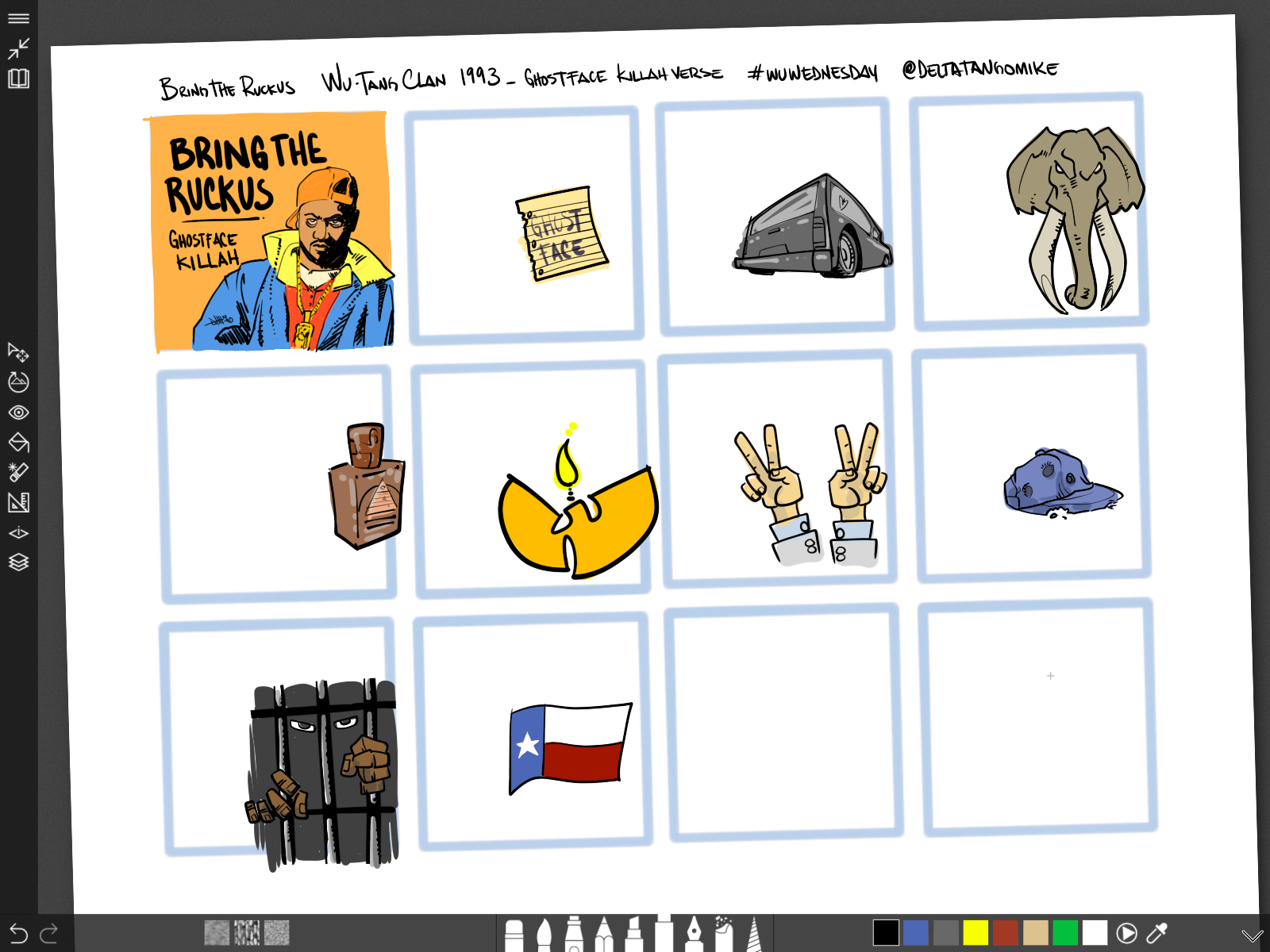Tap the jail bars drawing
This screenshot has height=952, width=1270.
(321, 773)
